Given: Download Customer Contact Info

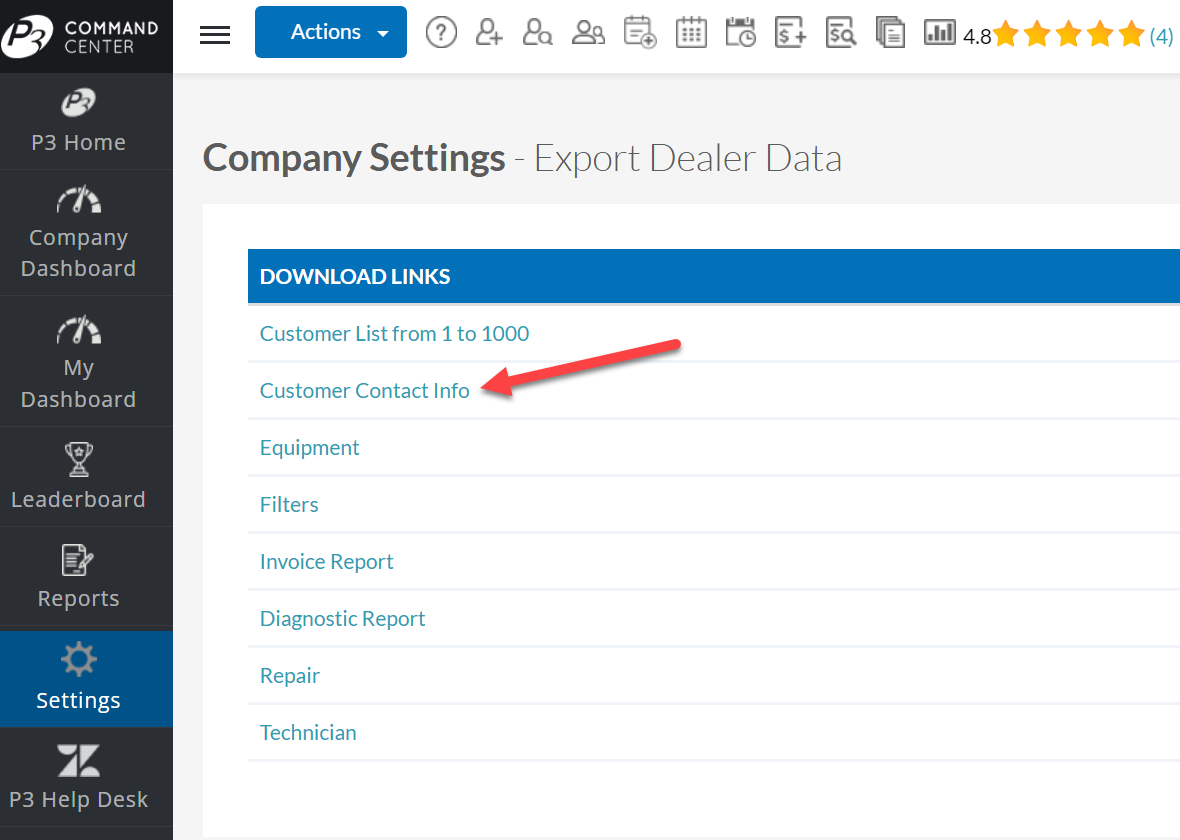Looking at the screenshot, I should pyautogui.click(x=364, y=391).
